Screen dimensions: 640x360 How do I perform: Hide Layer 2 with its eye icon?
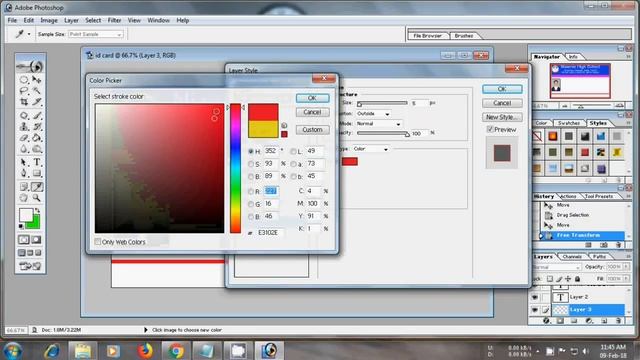[535, 297]
